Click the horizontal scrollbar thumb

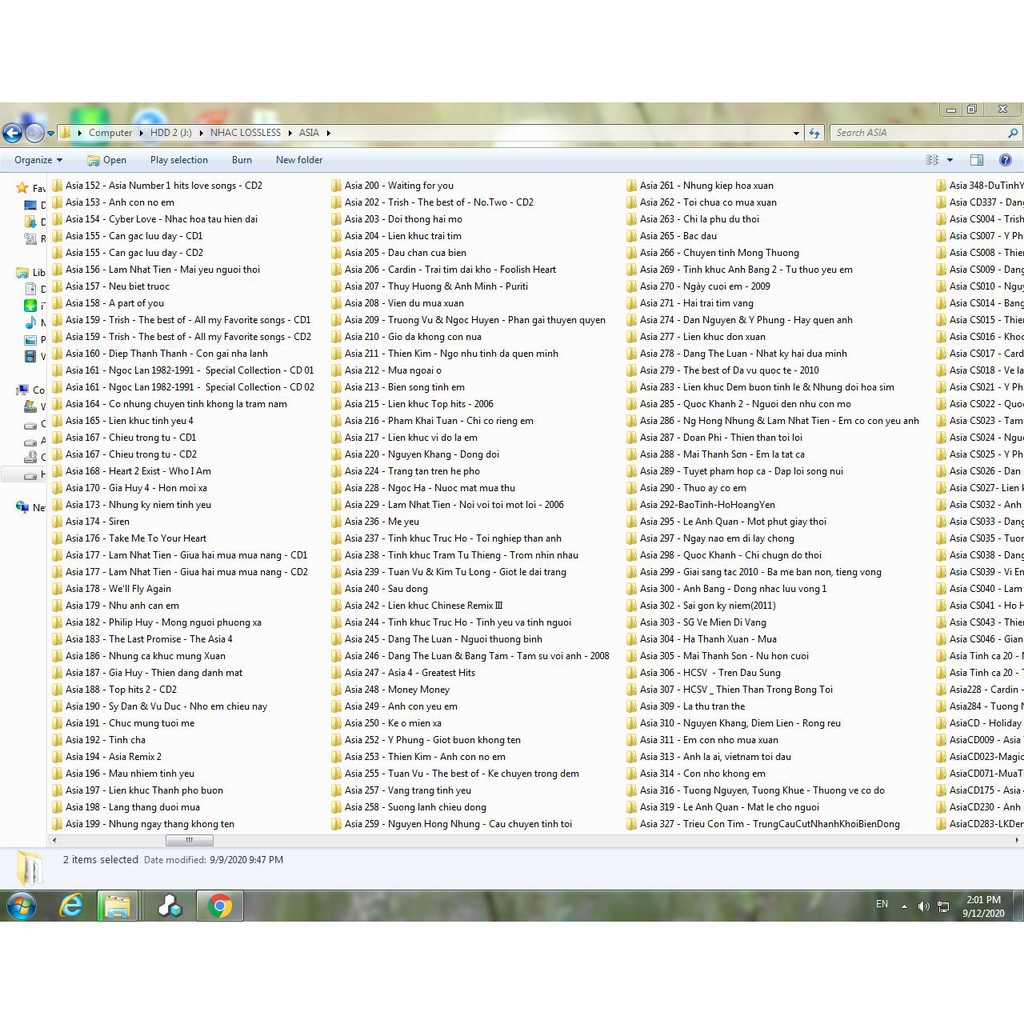[x=189, y=841]
